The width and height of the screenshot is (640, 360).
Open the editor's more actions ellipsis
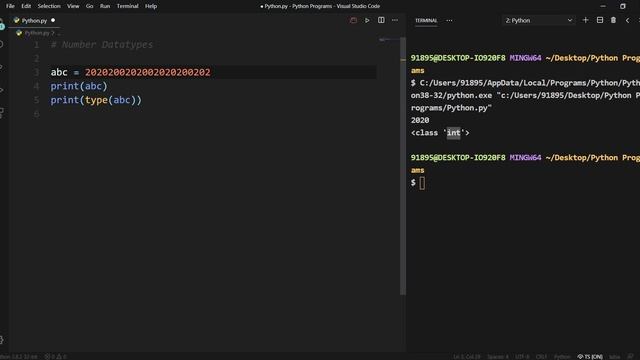click(395, 20)
